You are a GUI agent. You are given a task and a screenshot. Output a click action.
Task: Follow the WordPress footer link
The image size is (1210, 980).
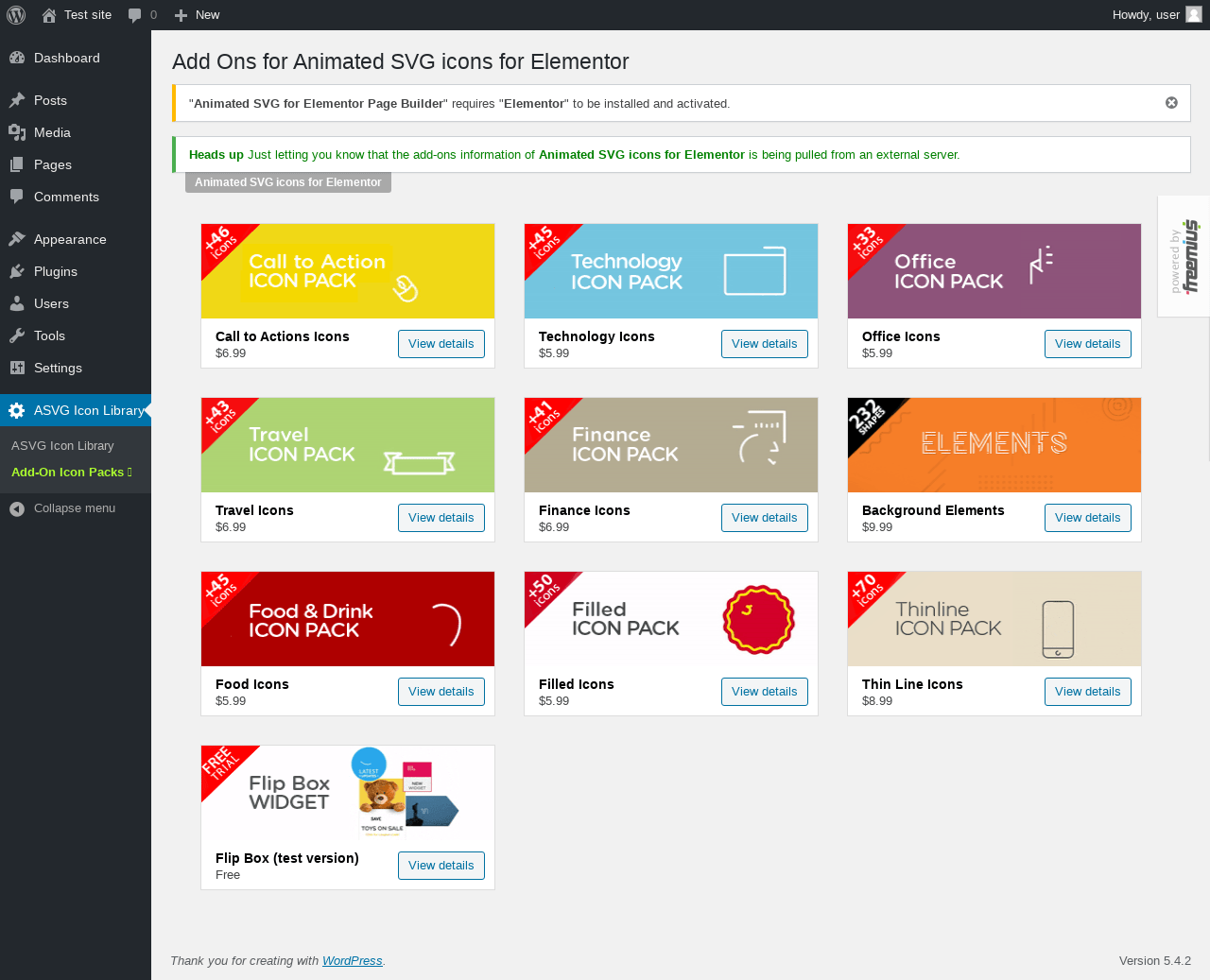point(352,961)
